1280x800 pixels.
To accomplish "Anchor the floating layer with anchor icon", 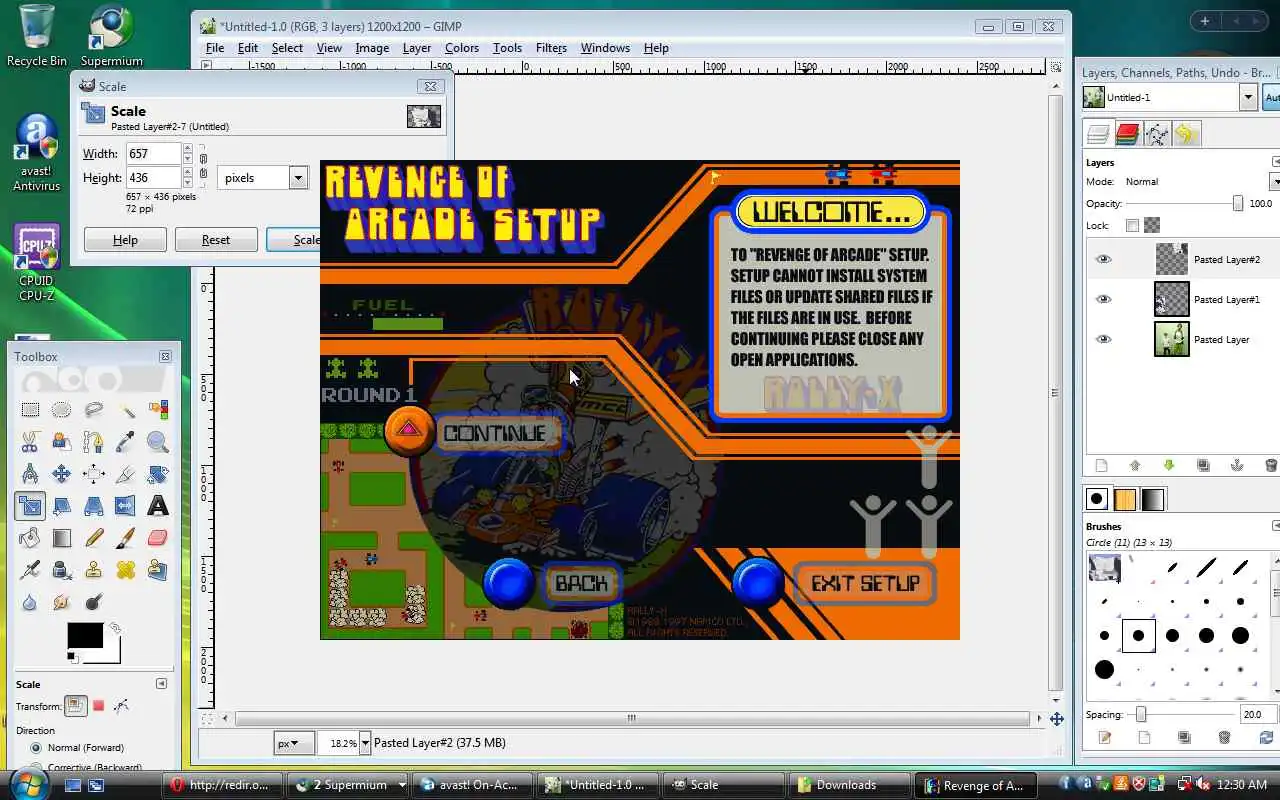I will pyautogui.click(x=1237, y=465).
